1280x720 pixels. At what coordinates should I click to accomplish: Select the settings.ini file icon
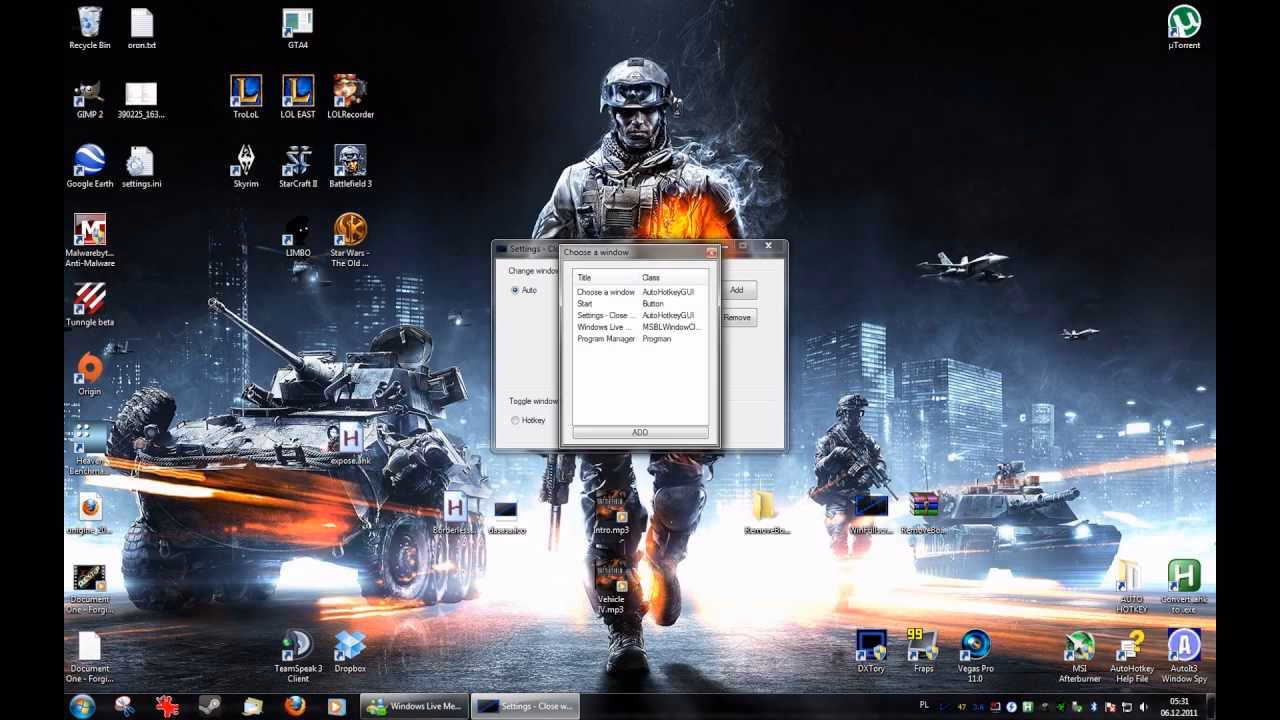pyautogui.click(x=142, y=166)
